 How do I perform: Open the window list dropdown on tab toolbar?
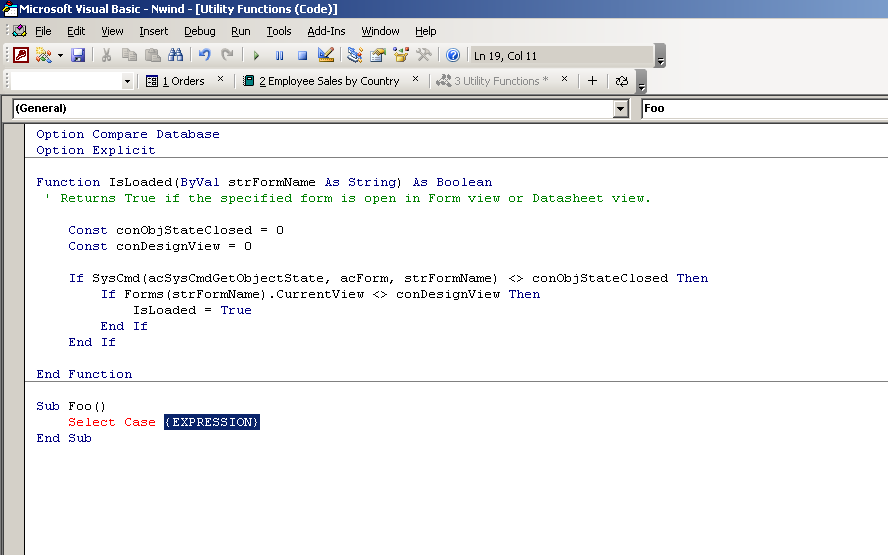(127, 82)
